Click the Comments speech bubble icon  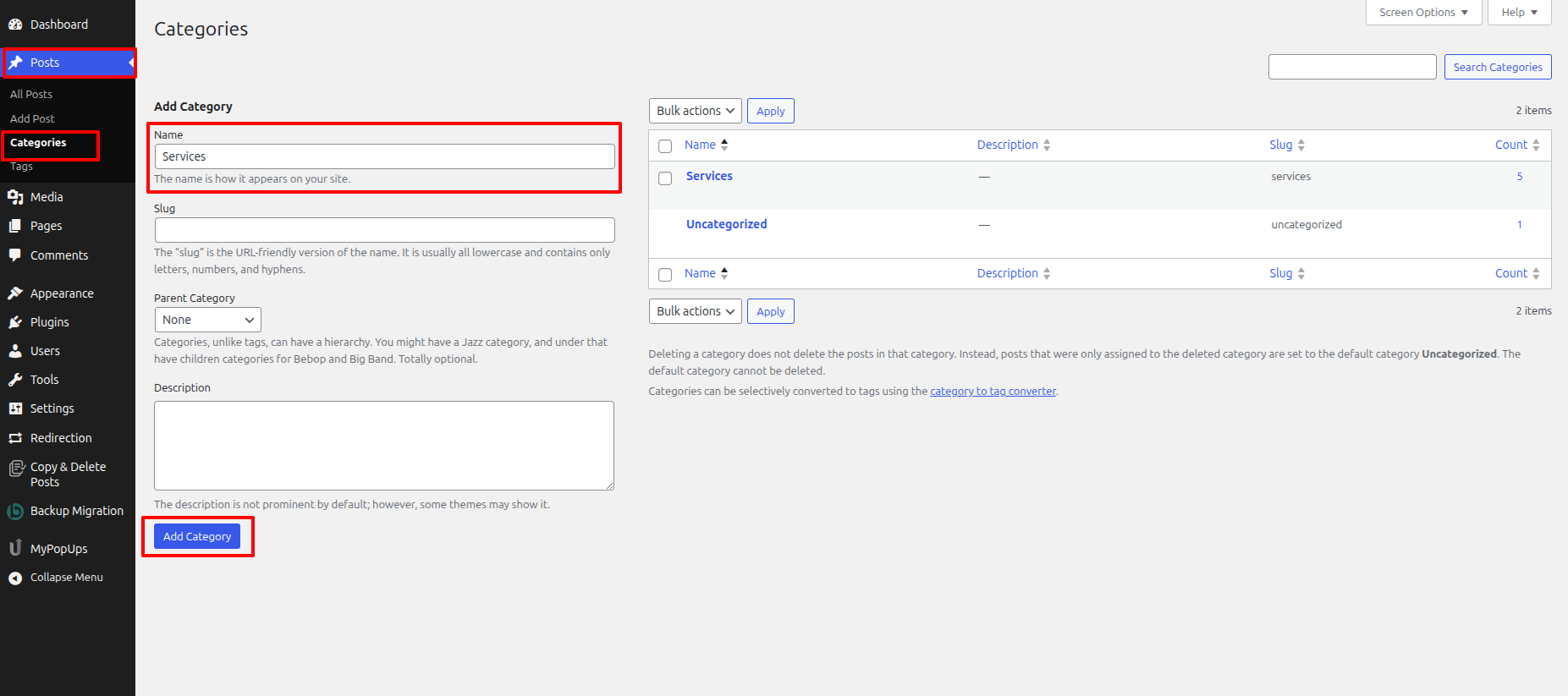coord(15,255)
